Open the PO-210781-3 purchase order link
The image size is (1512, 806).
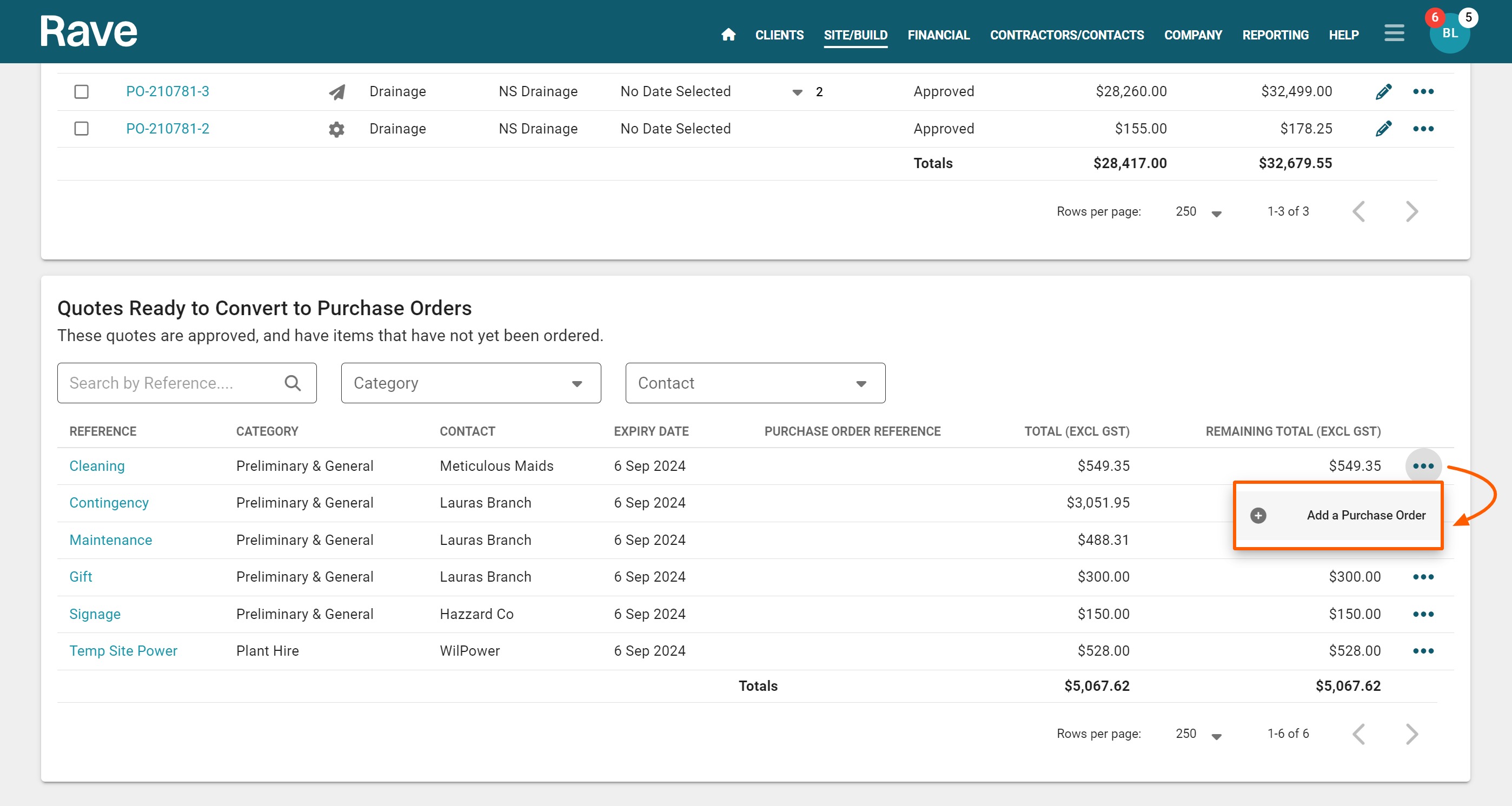coord(167,91)
